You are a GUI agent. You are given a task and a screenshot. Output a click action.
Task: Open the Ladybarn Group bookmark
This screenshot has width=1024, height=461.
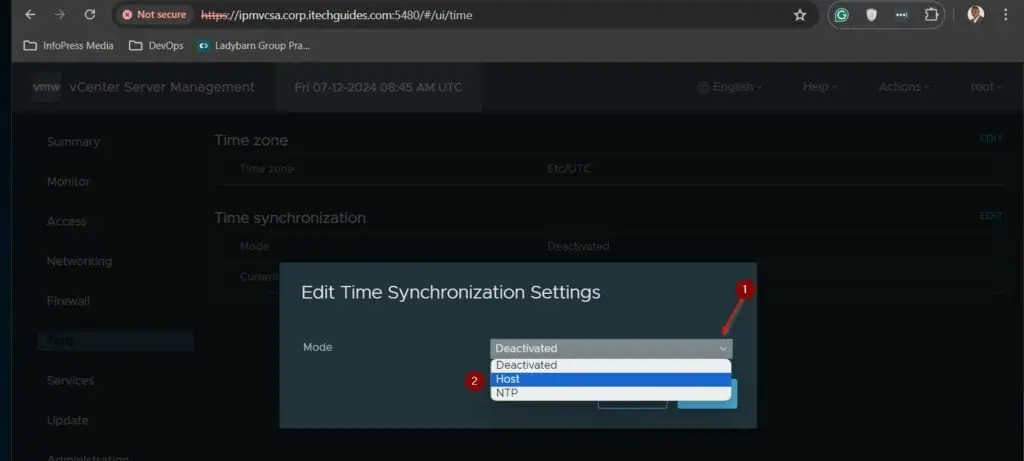point(254,46)
